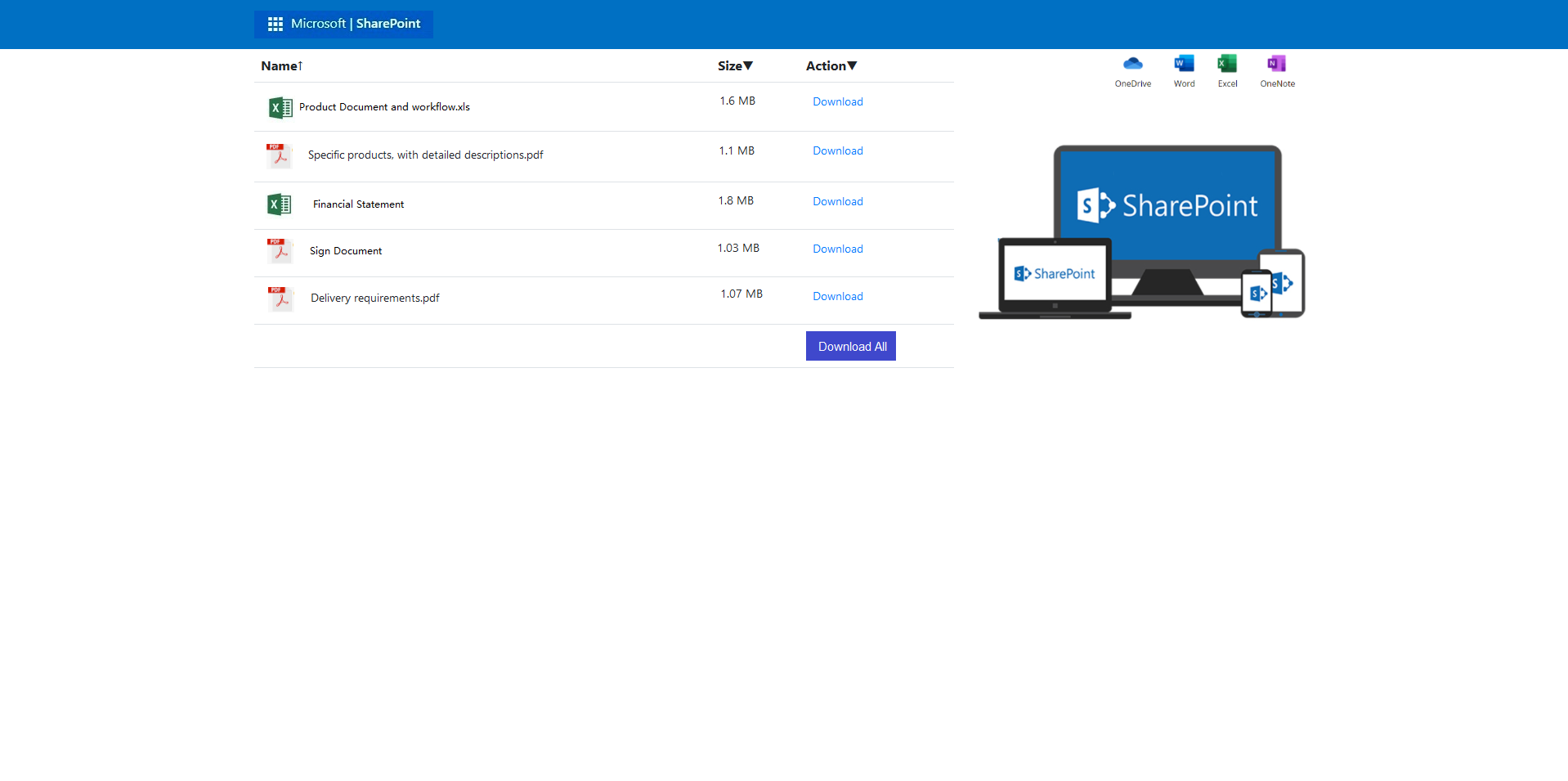This screenshot has height=781, width=1568.
Task: Click the 1.03 MB size value
Action: pos(738,249)
